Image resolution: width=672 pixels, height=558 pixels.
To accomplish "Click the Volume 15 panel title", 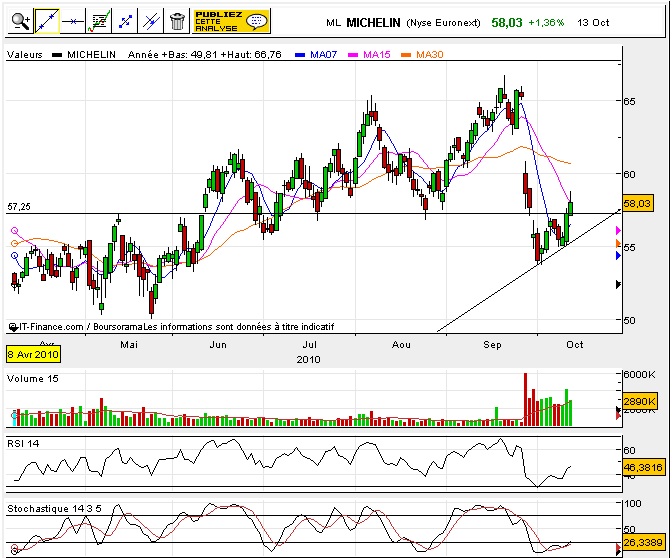I will pyautogui.click(x=33, y=379).
